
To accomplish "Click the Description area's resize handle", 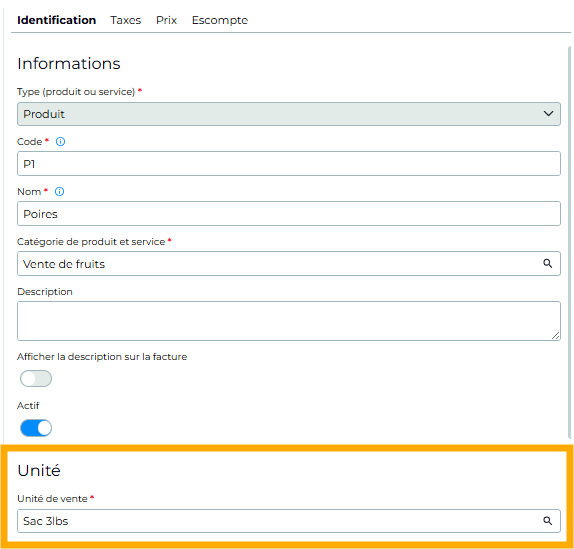I will 555,336.
